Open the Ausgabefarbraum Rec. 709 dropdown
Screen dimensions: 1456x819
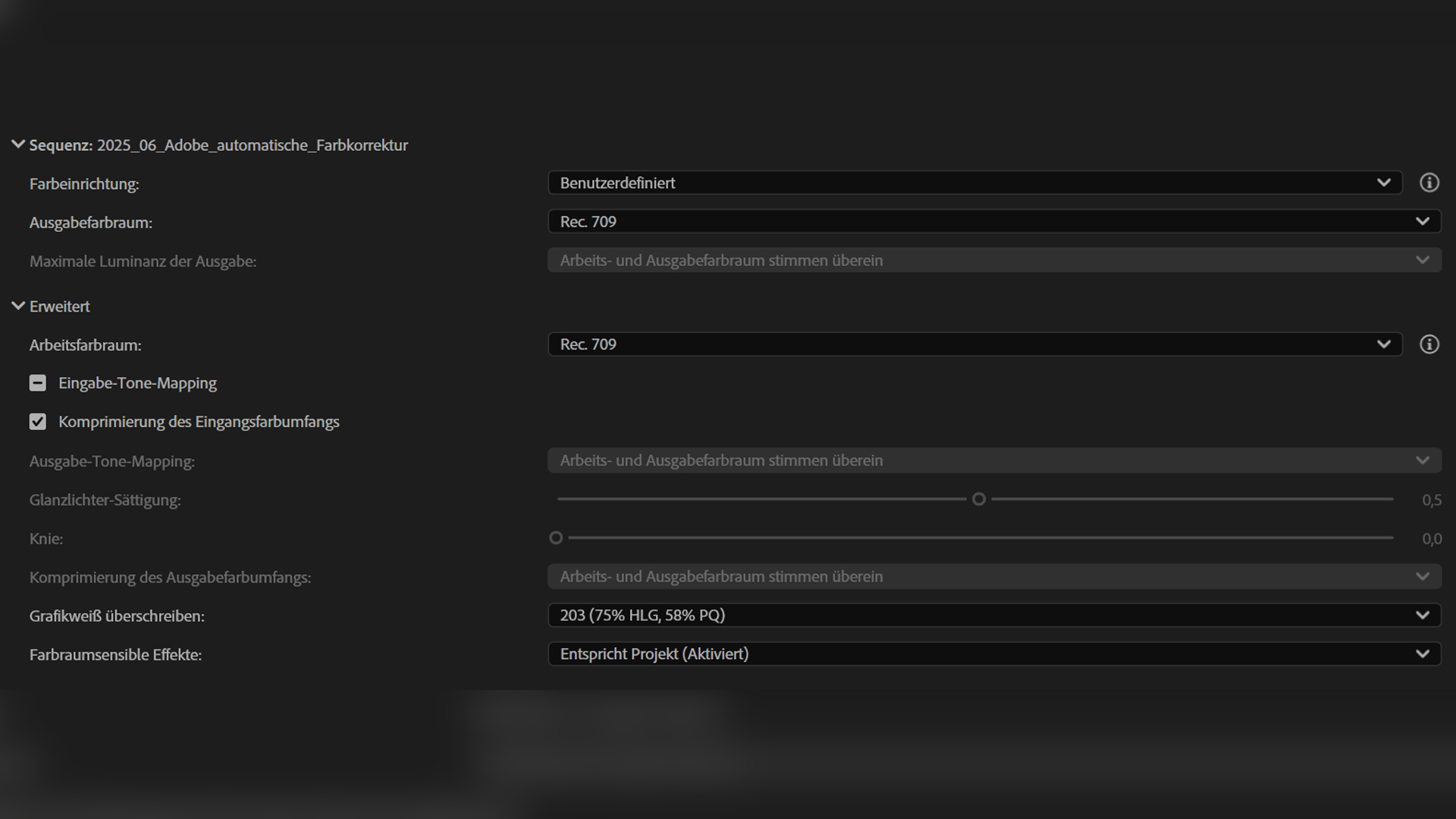[993, 221]
